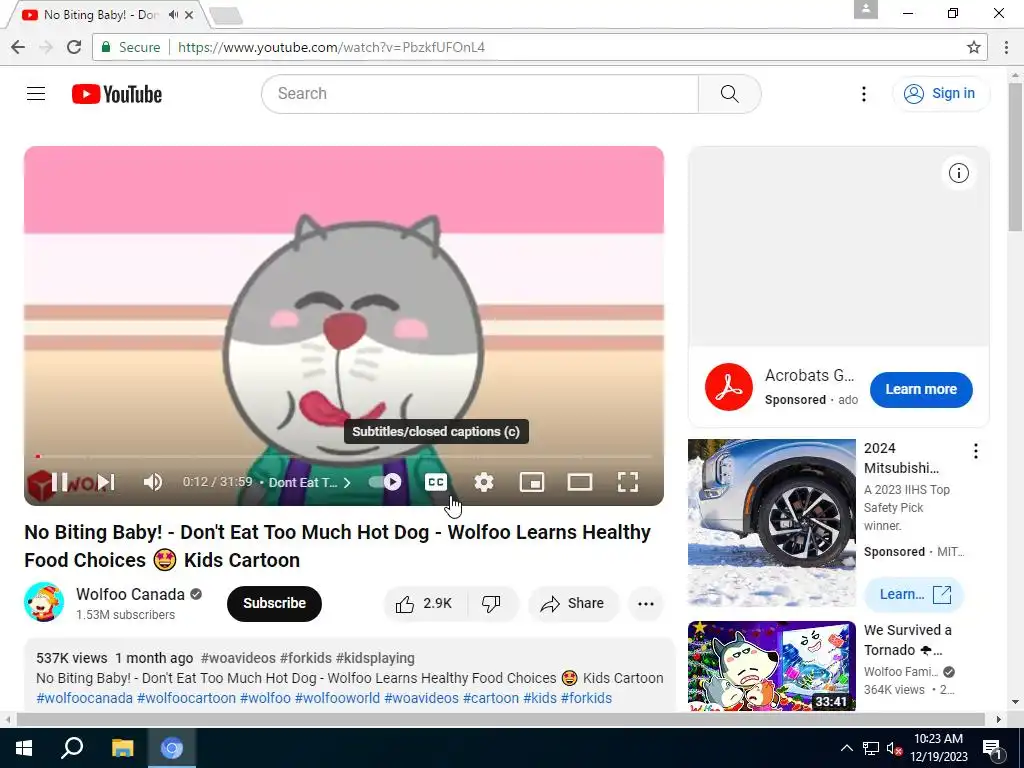Image resolution: width=1024 pixels, height=768 pixels.
Task: Open the 2024 Mitsubishi ad thumbnail
Action: coord(771,522)
